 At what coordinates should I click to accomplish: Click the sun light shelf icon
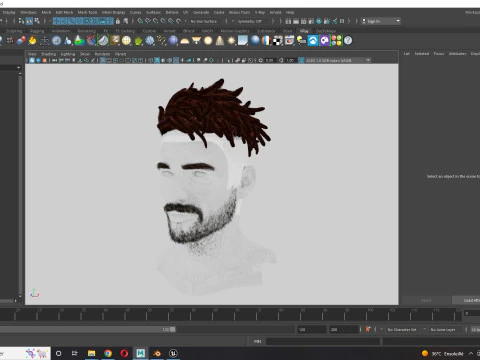tap(231, 41)
